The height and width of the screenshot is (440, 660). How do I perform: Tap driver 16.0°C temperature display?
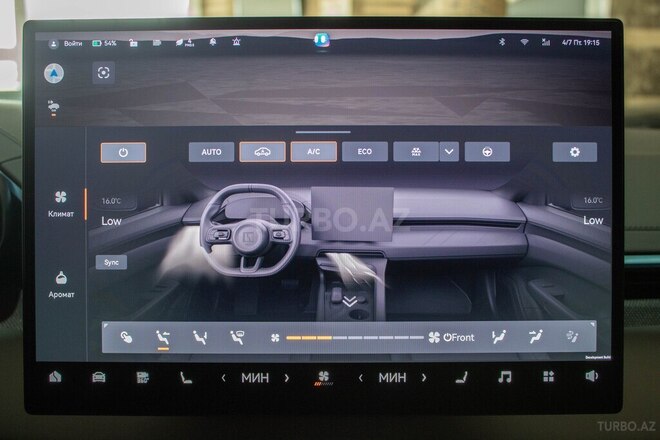tap(112, 201)
